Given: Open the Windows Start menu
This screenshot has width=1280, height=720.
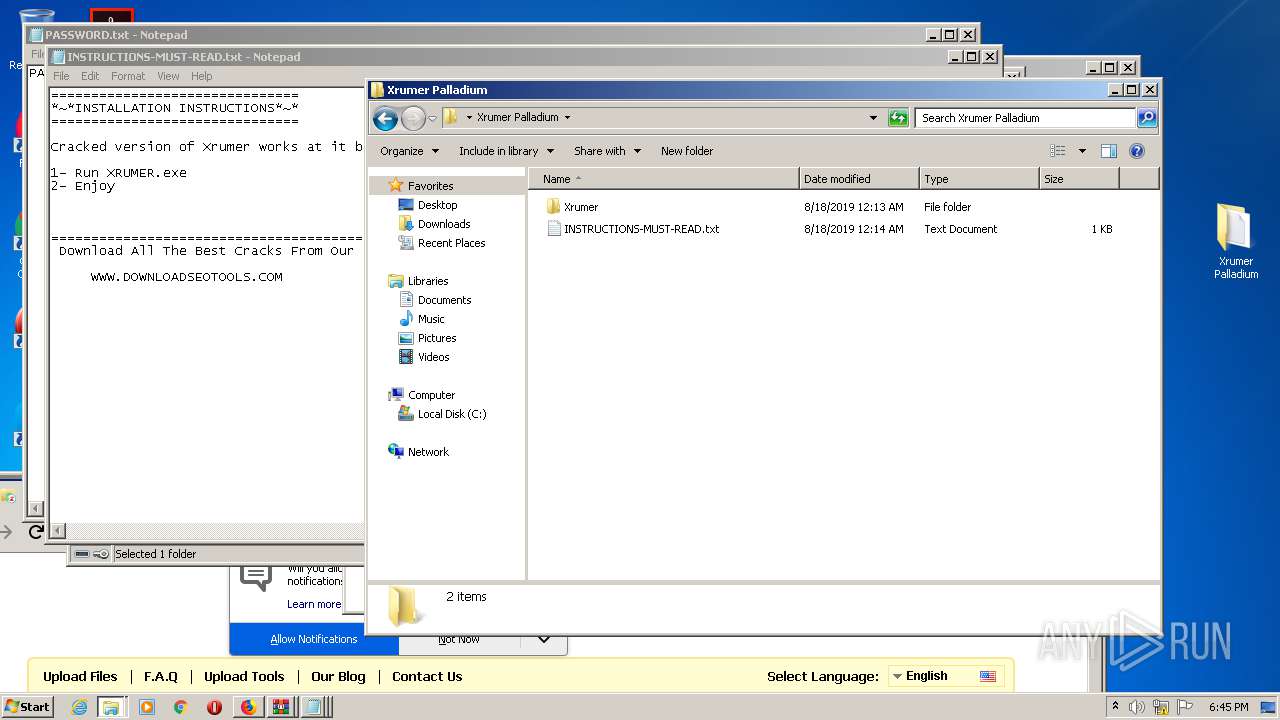Looking at the screenshot, I should (27, 706).
